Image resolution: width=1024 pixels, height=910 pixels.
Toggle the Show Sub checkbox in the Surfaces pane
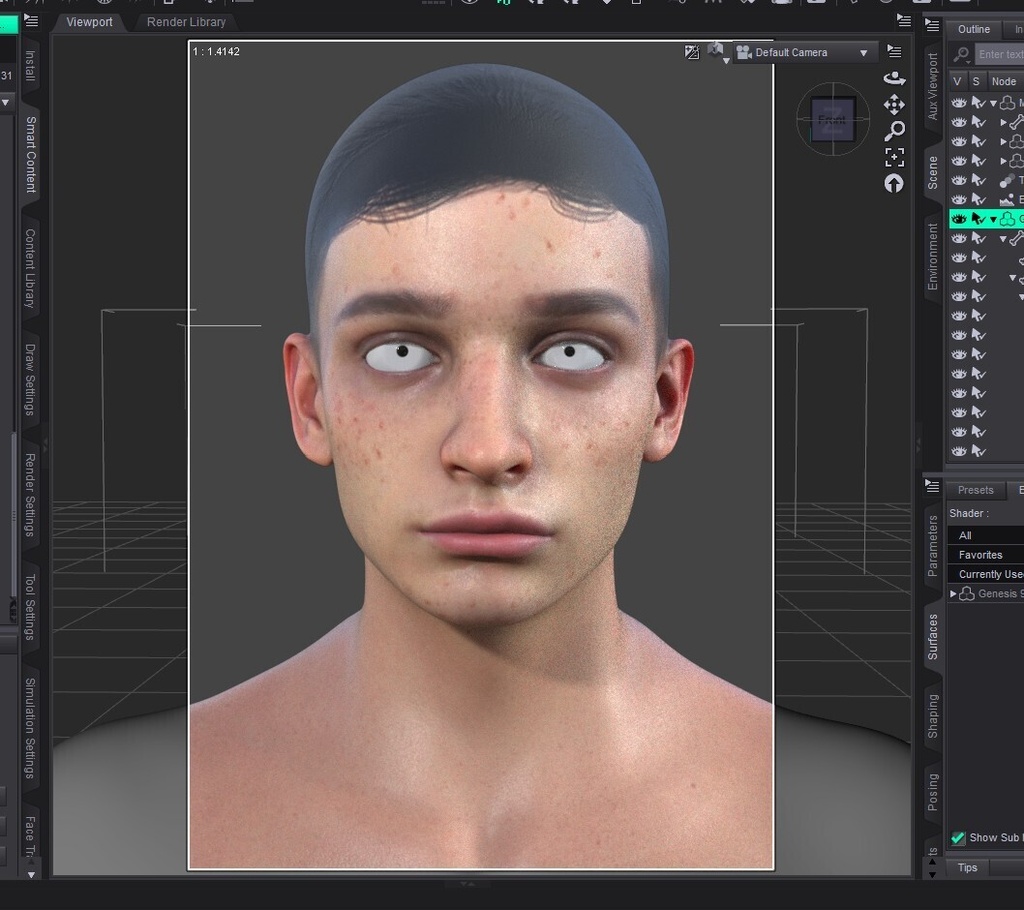[958, 838]
